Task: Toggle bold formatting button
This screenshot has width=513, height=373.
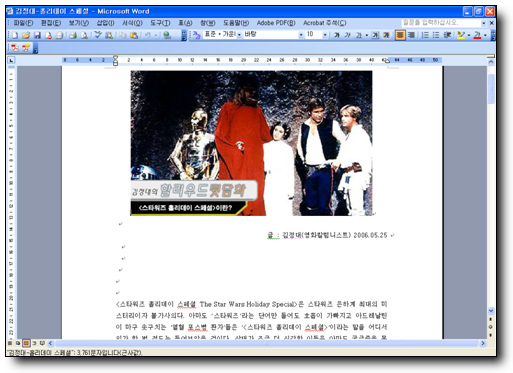Action: tap(337, 35)
